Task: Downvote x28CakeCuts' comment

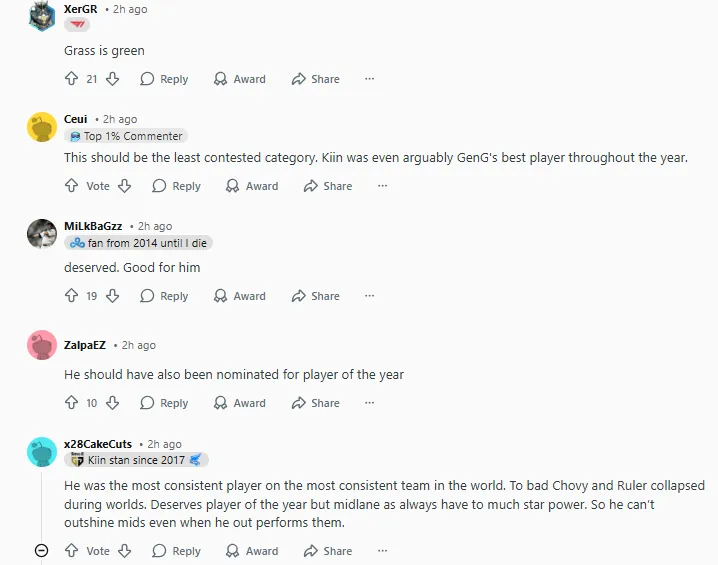Action: pyautogui.click(x=125, y=551)
